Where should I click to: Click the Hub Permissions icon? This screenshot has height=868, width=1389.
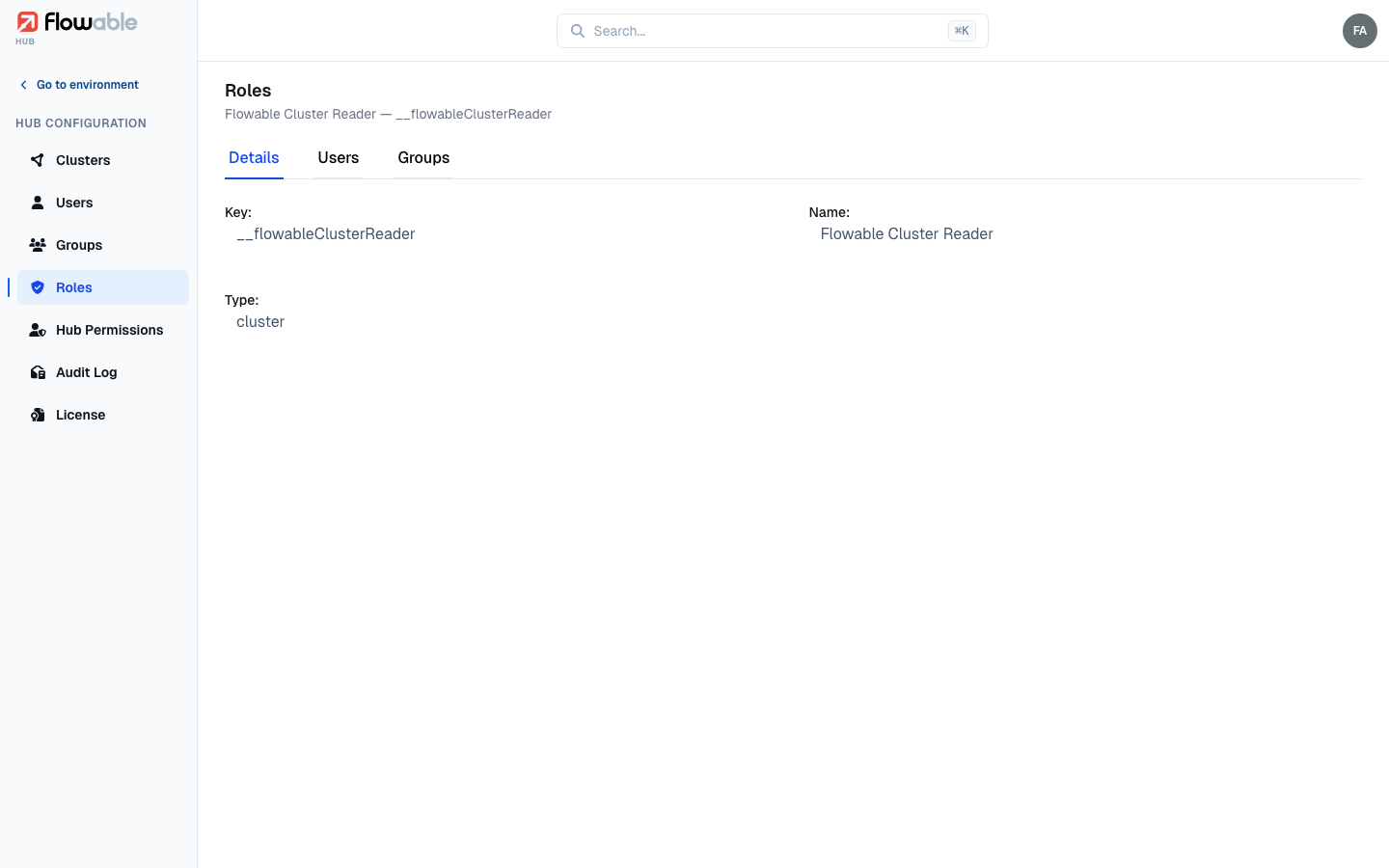point(38,330)
